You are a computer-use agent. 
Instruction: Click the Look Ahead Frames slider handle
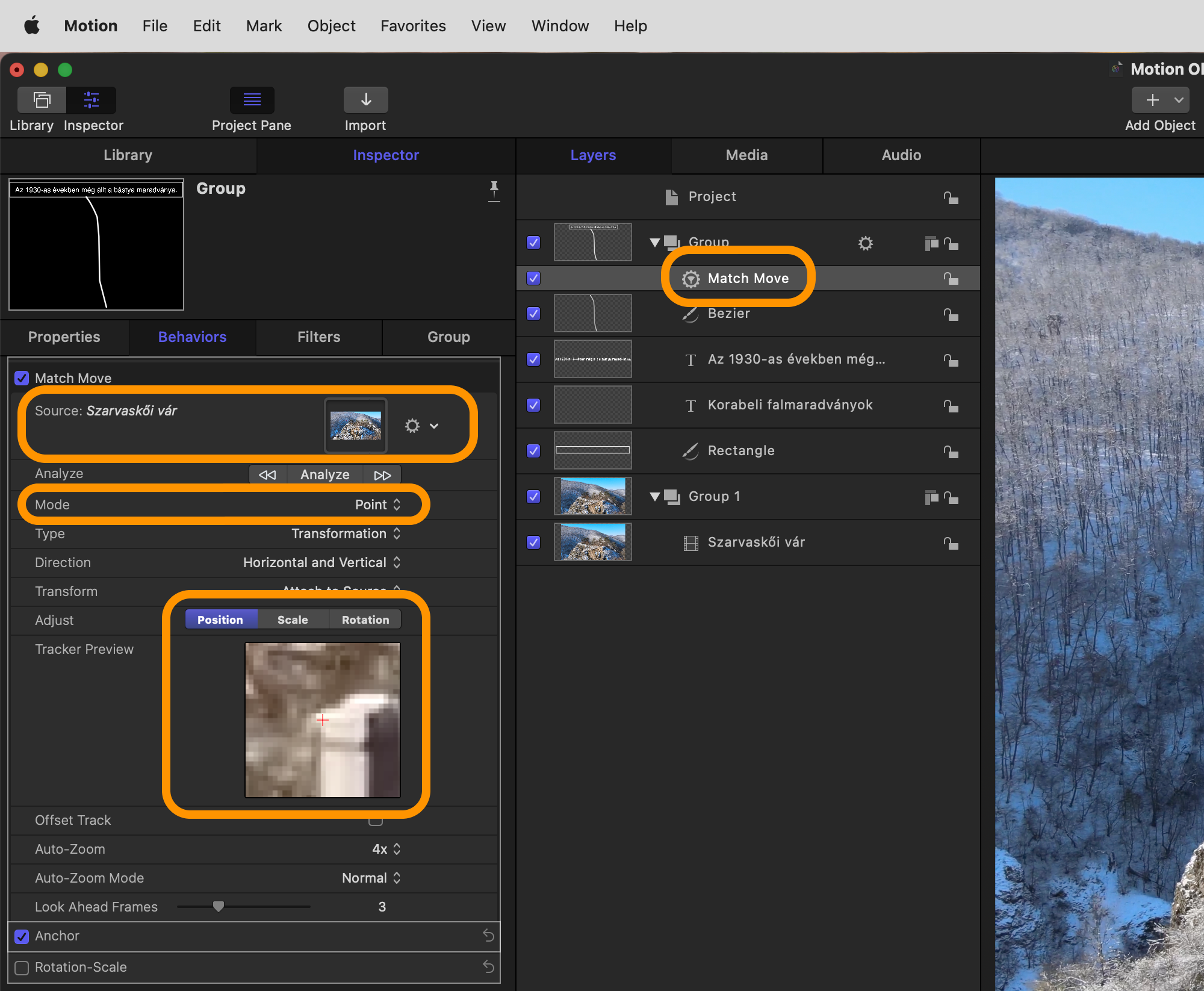point(219,906)
